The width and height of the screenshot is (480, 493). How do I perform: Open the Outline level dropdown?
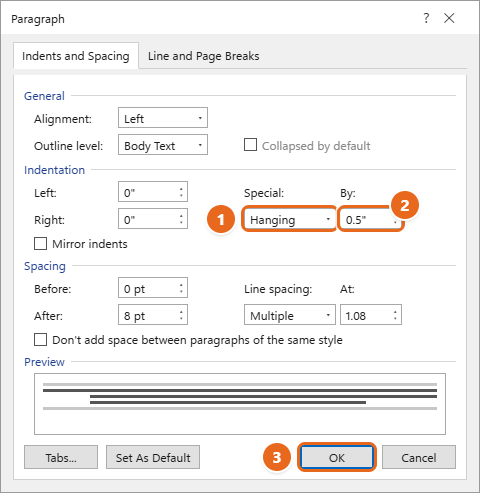pos(163,145)
